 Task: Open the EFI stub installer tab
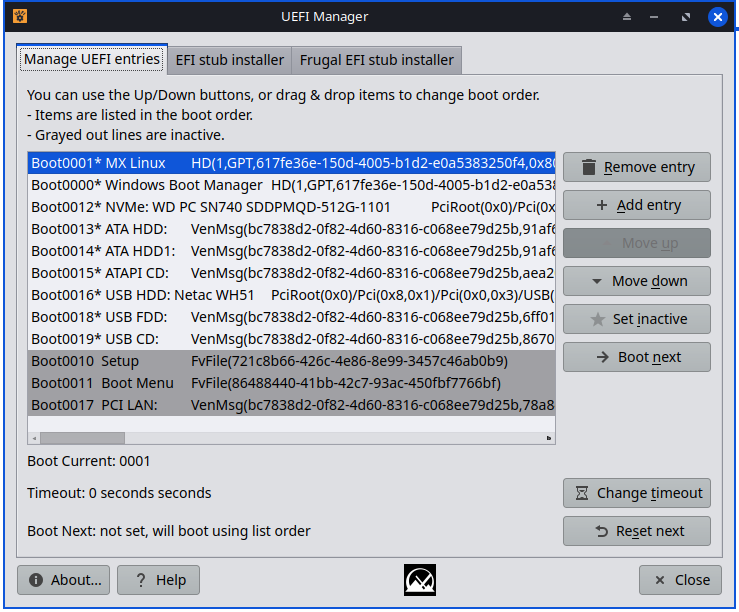(x=230, y=60)
